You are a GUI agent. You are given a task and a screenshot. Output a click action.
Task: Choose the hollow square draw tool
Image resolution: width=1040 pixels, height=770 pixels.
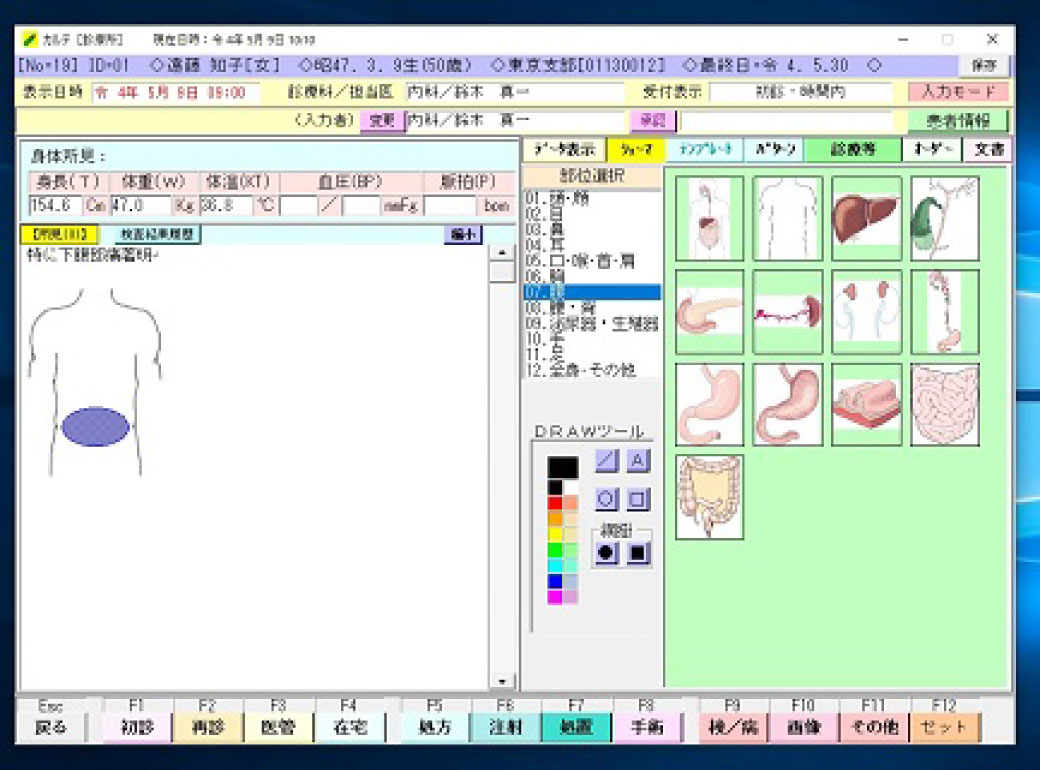(x=638, y=498)
